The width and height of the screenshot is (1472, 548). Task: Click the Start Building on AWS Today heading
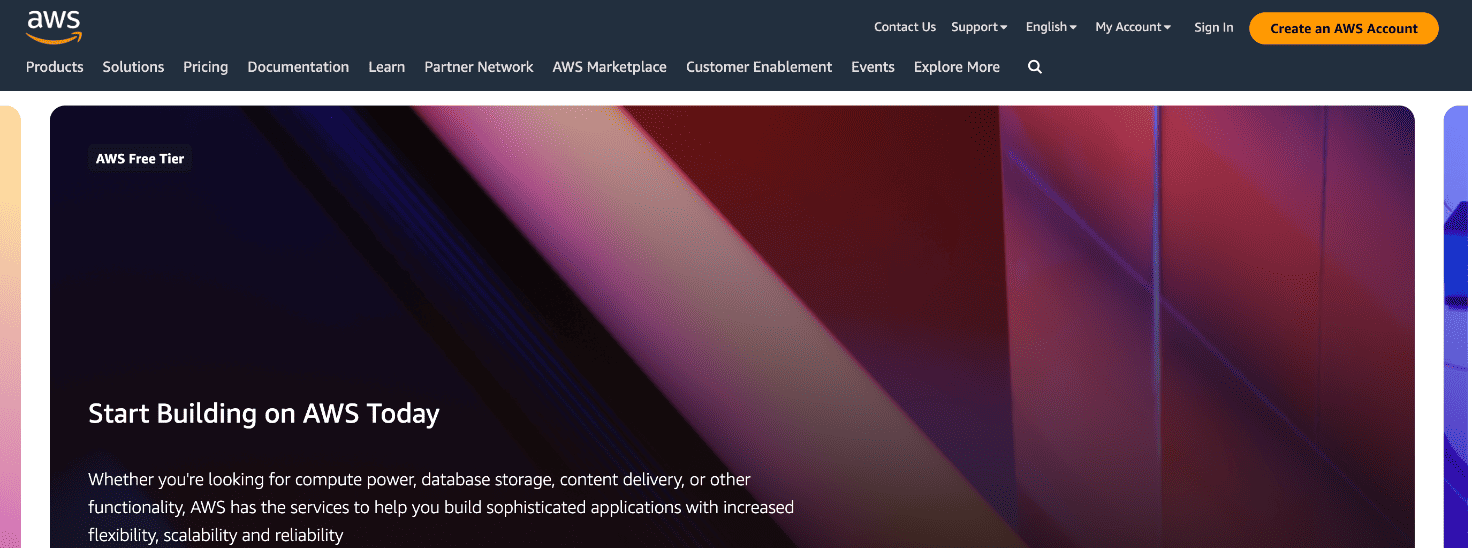[264, 414]
